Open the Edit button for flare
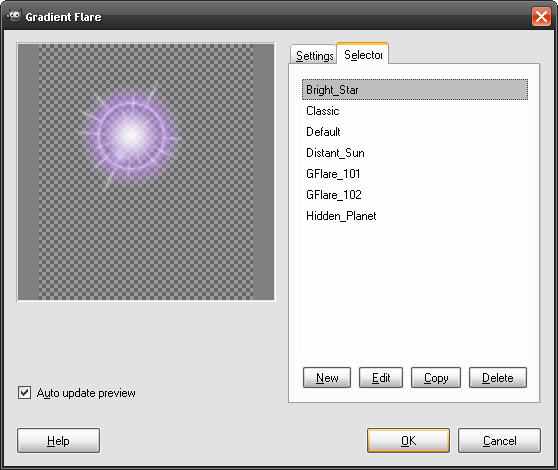This screenshot has height=470, width=558. tap(381, 377)
